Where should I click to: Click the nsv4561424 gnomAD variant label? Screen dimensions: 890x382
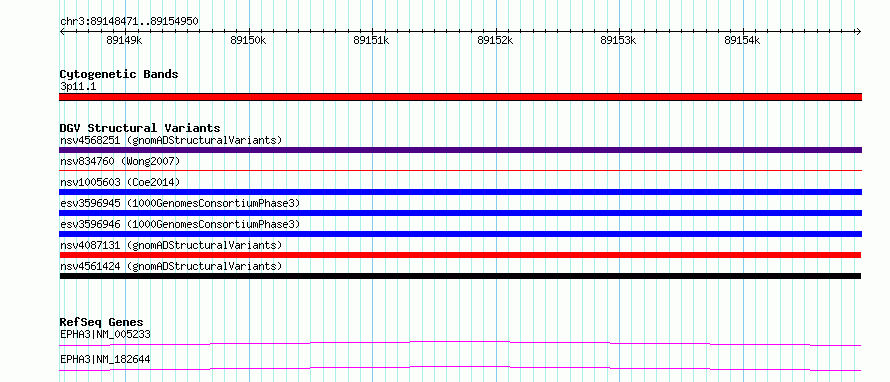tap(171, 266)
